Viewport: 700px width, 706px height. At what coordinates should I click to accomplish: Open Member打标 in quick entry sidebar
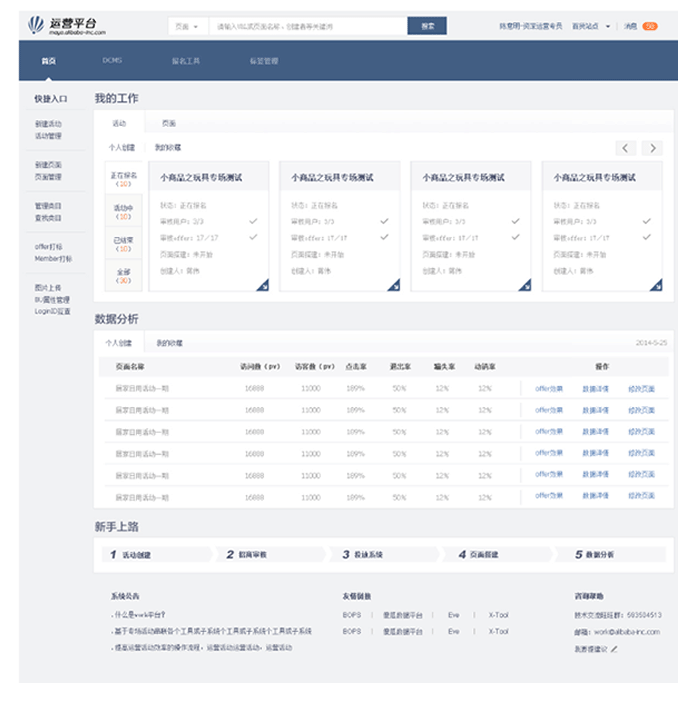53,258
